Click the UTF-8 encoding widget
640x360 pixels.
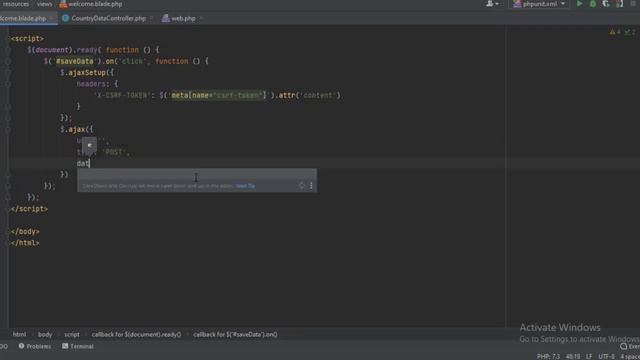point(607,356)
